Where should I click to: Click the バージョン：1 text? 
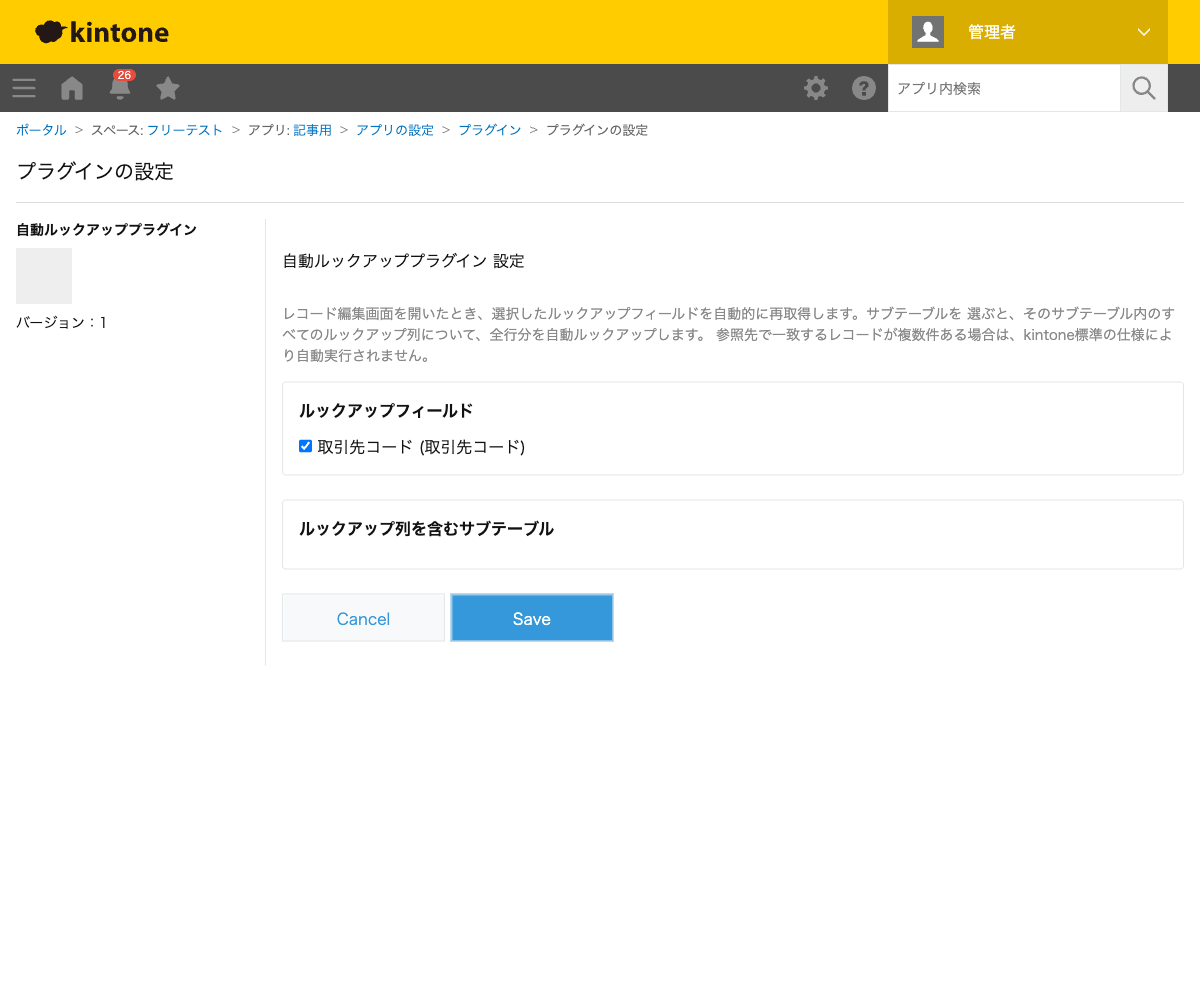click(x=61, y=322)
